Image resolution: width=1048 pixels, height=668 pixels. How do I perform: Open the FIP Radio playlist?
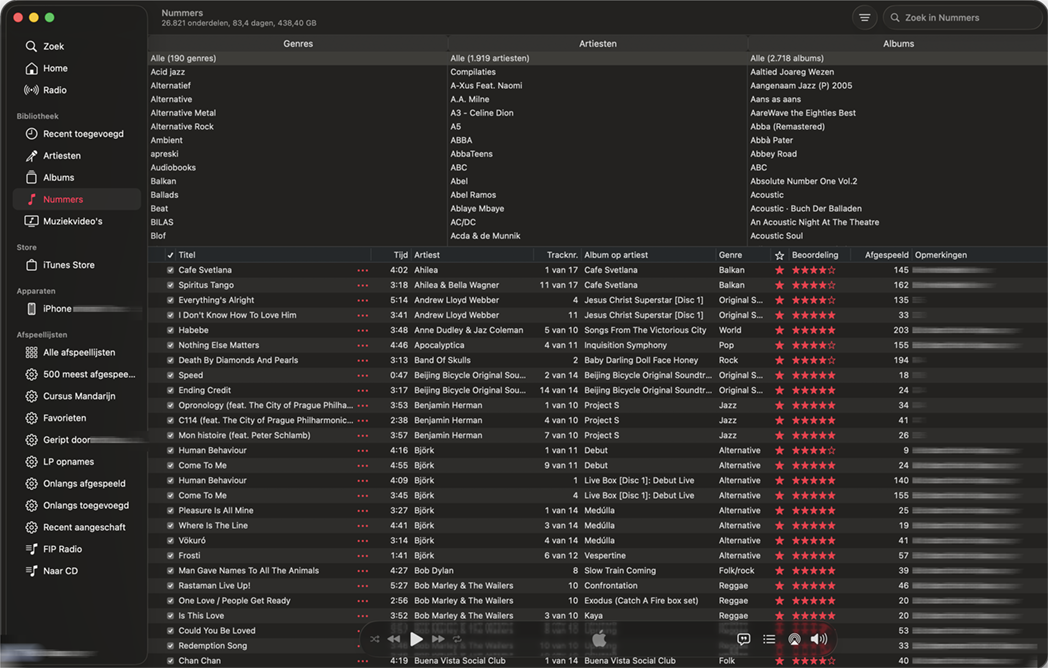[x=53, y=549]
